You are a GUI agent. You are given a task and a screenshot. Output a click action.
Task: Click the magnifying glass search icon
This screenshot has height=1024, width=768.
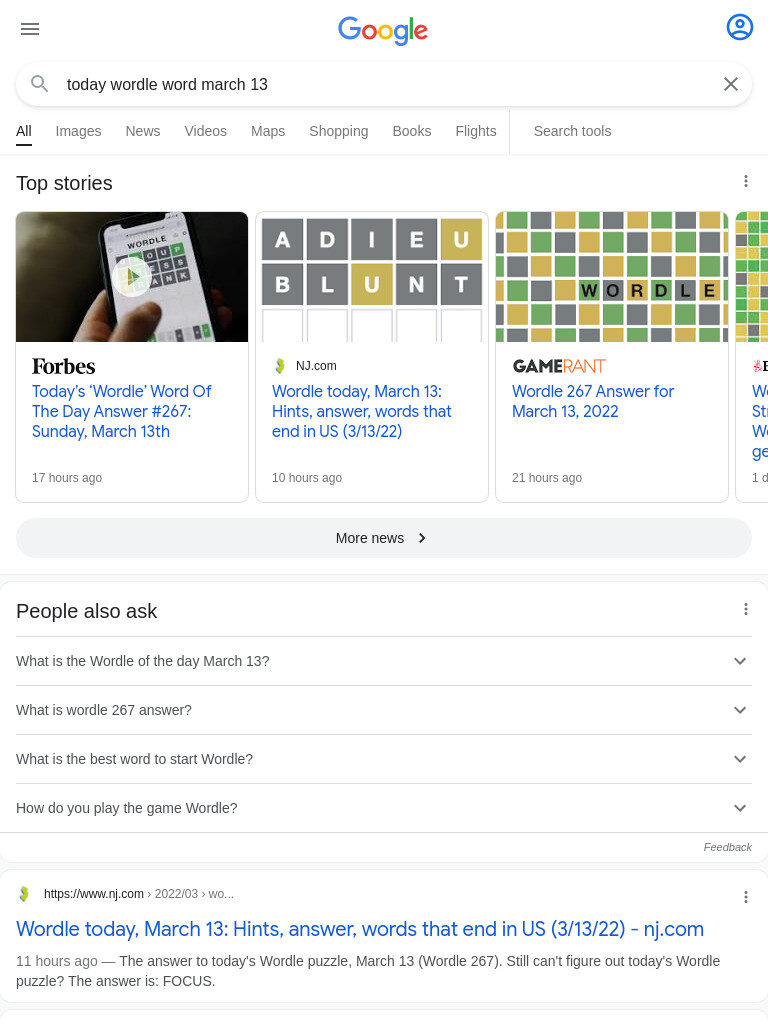pos(40,84)
